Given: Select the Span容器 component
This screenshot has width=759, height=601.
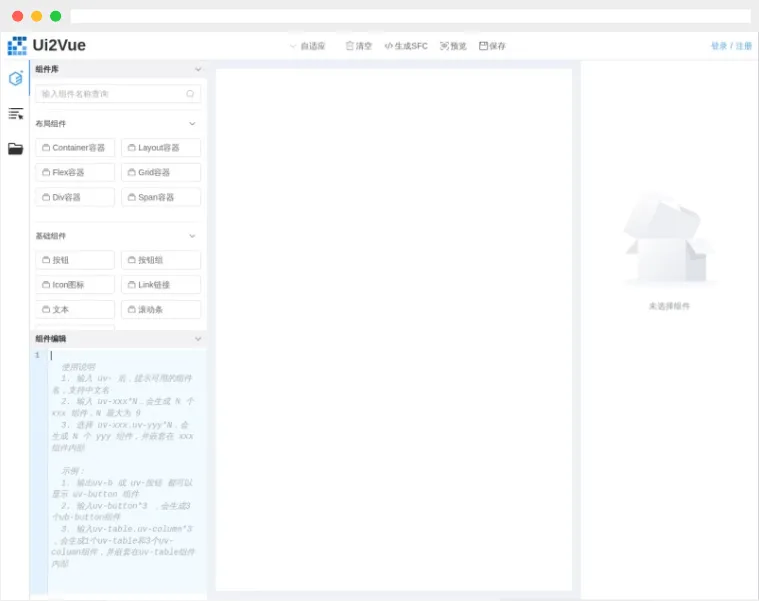Looking at the screenshot, I should 161,197.
